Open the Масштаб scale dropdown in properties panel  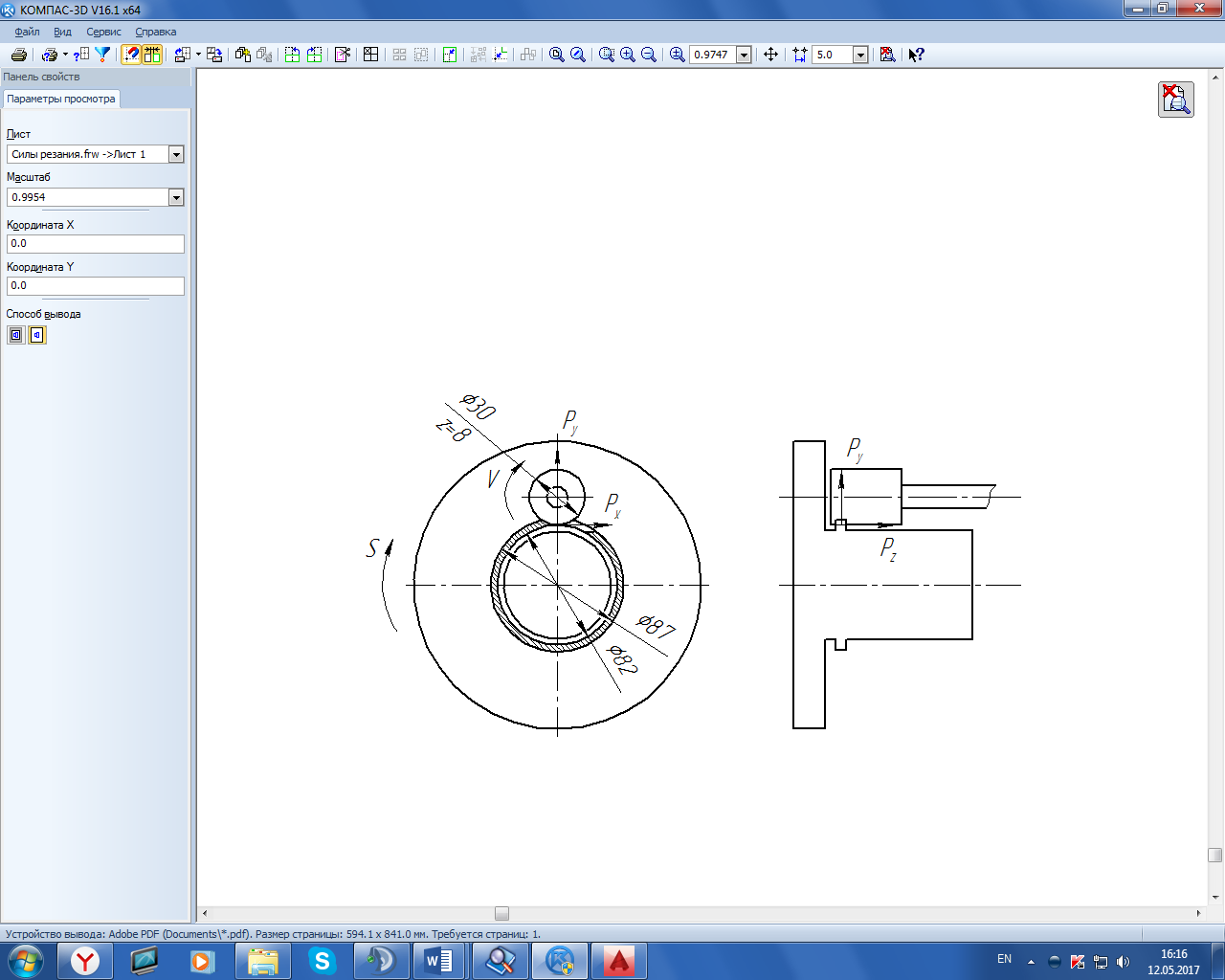(176, 197)
